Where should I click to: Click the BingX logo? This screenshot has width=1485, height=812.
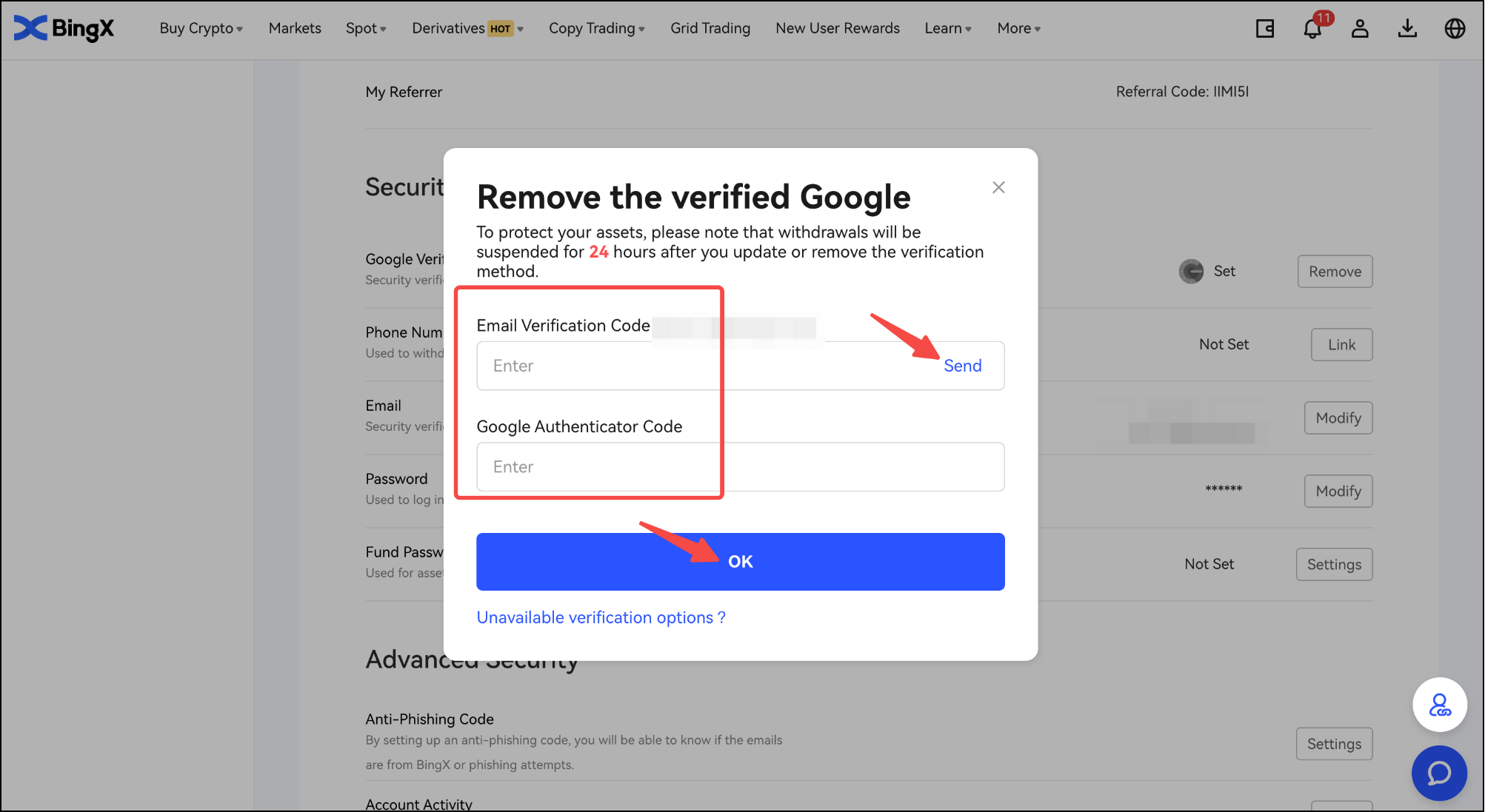(64, 28)
